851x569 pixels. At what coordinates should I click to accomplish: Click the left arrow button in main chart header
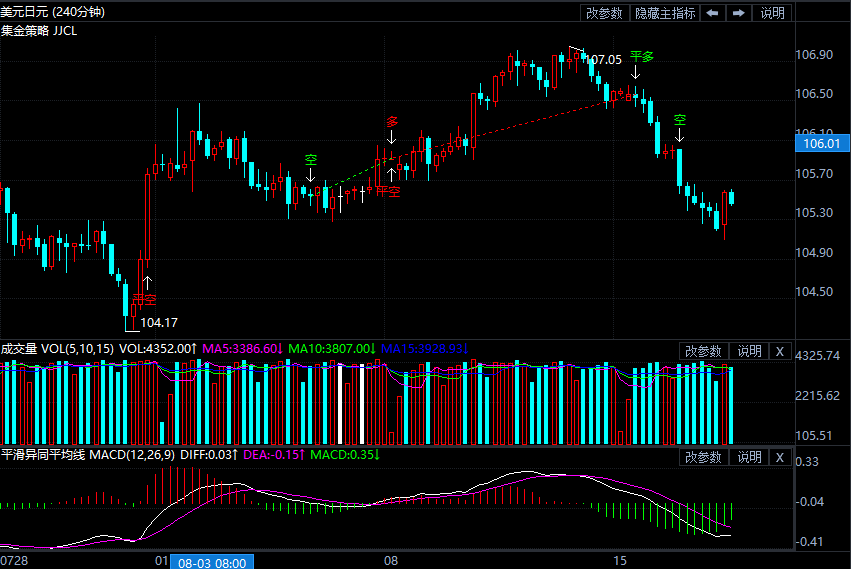coord(712,13)
